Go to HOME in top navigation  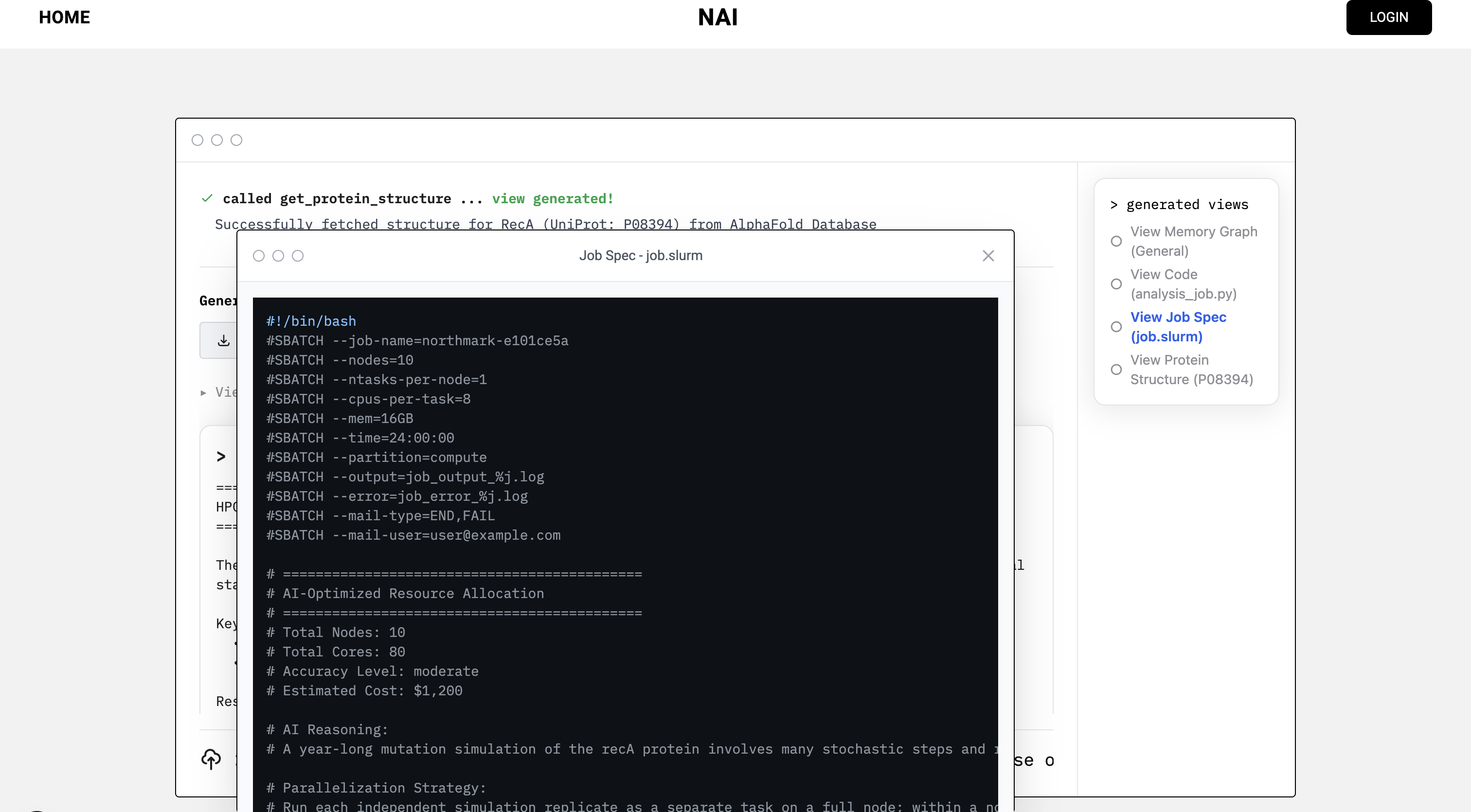tap(65, 17)
